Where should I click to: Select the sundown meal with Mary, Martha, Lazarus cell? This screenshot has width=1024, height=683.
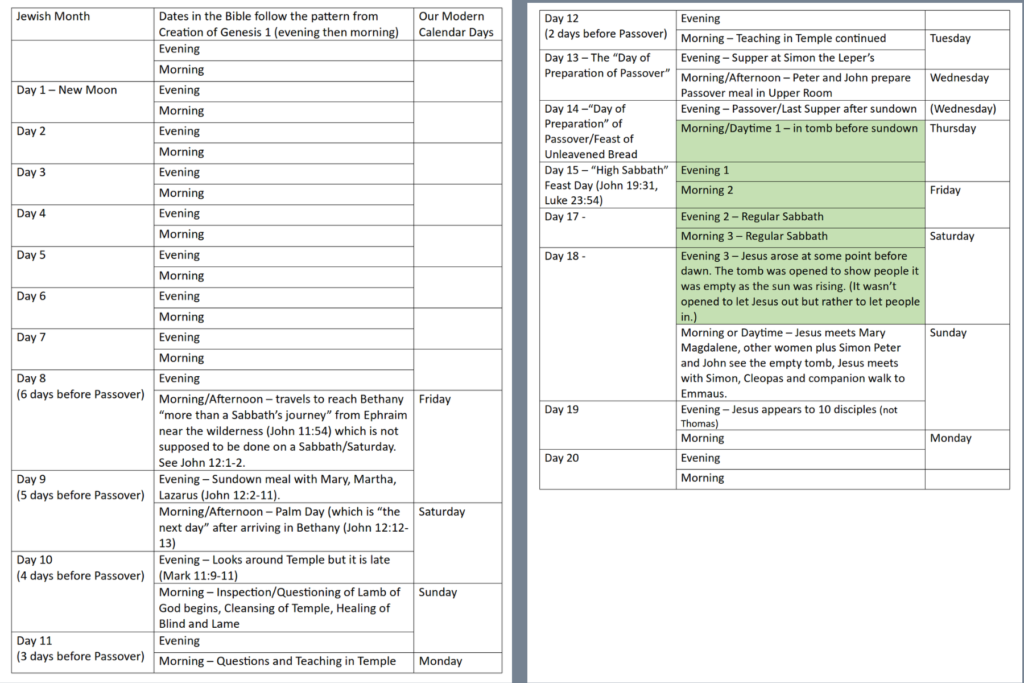point(284,486)
